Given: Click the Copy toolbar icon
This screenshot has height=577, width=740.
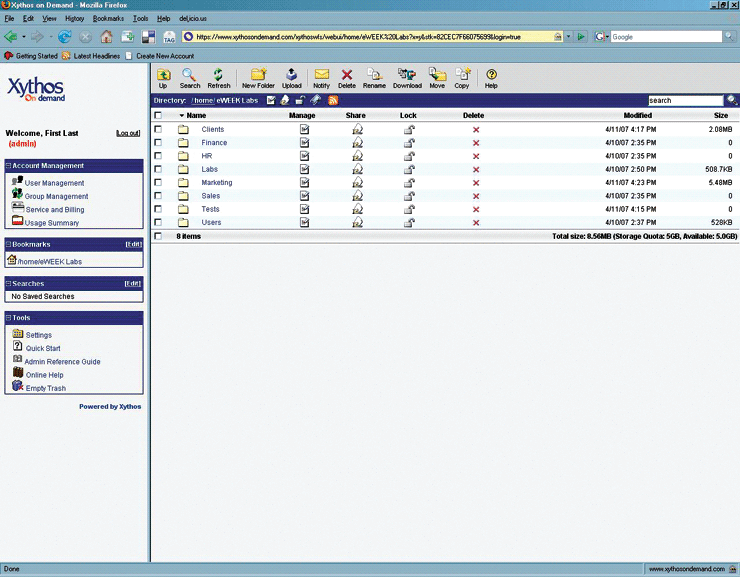Looking at the screenshot, I should [462, 78].
